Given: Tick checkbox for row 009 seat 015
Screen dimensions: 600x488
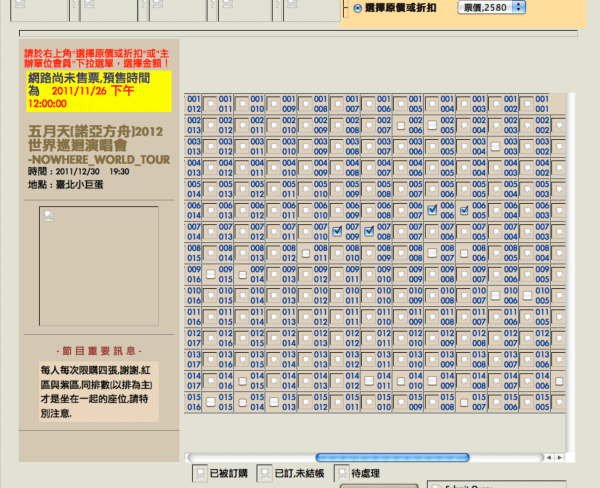Looking at the screenshot, I should tap(210, 274).
